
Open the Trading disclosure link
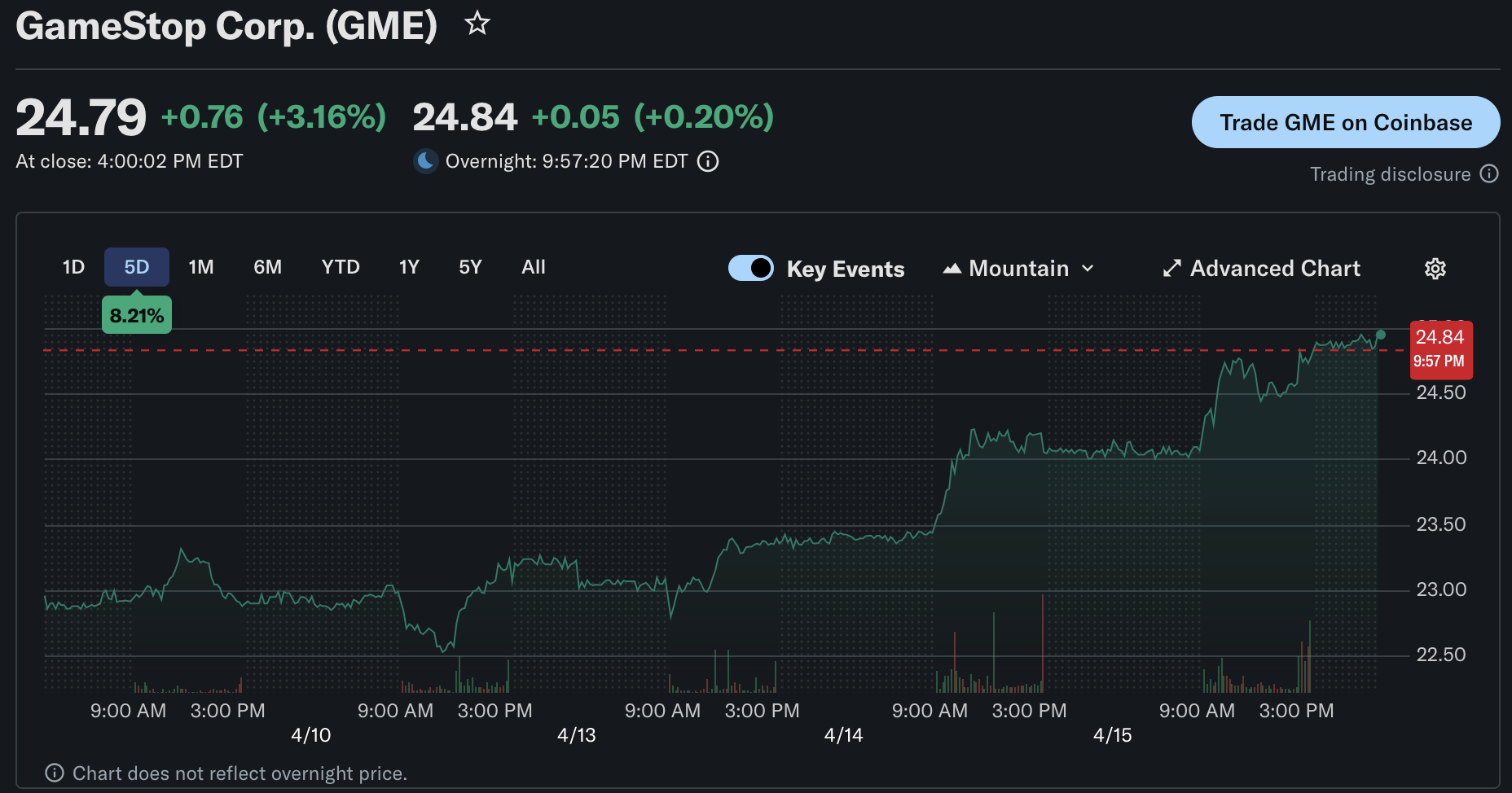(x=1390, y=174)
